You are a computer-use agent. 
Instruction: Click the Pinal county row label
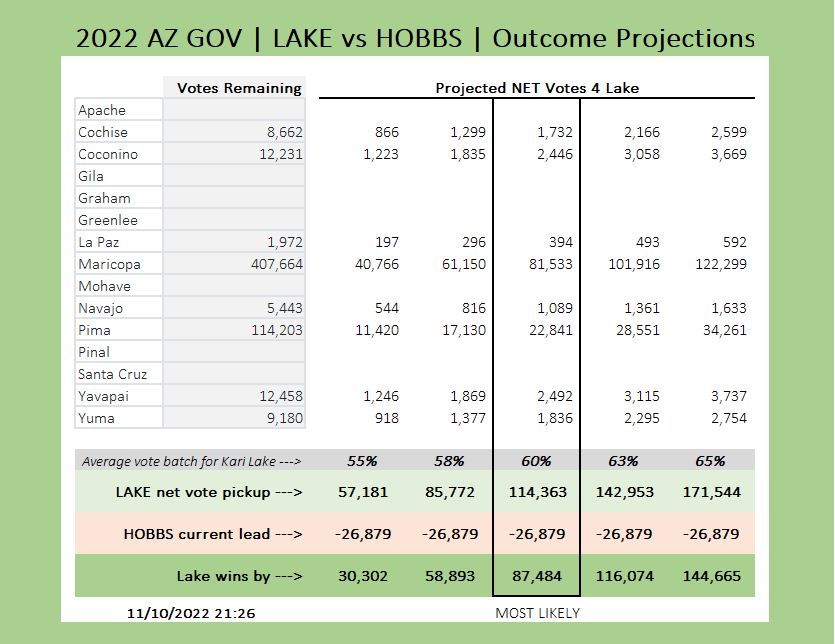click(x=94, y=352)
